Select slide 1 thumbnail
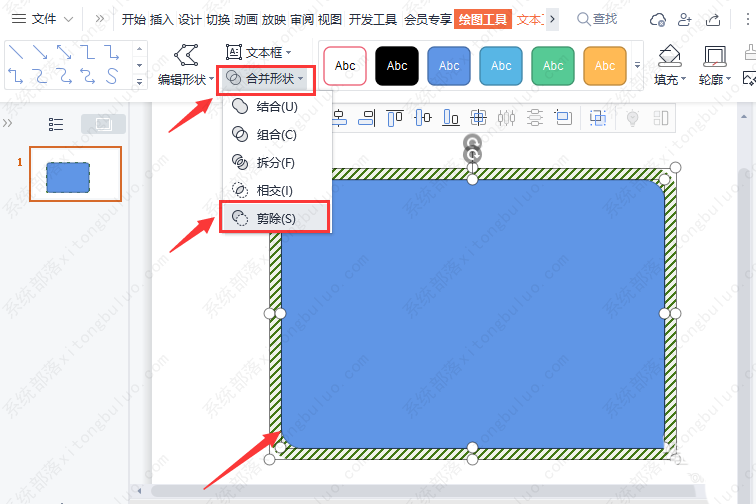This screenshot has width=756, height=504. point(75,174)
